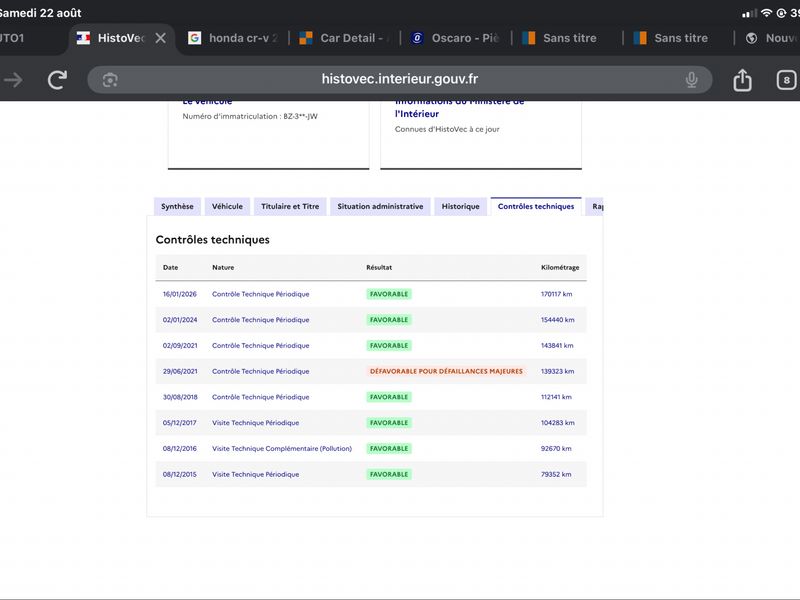Click Visite Technique Complémentaire (Pollution) entry
800x600 pixels.
[x=282, y=448]
